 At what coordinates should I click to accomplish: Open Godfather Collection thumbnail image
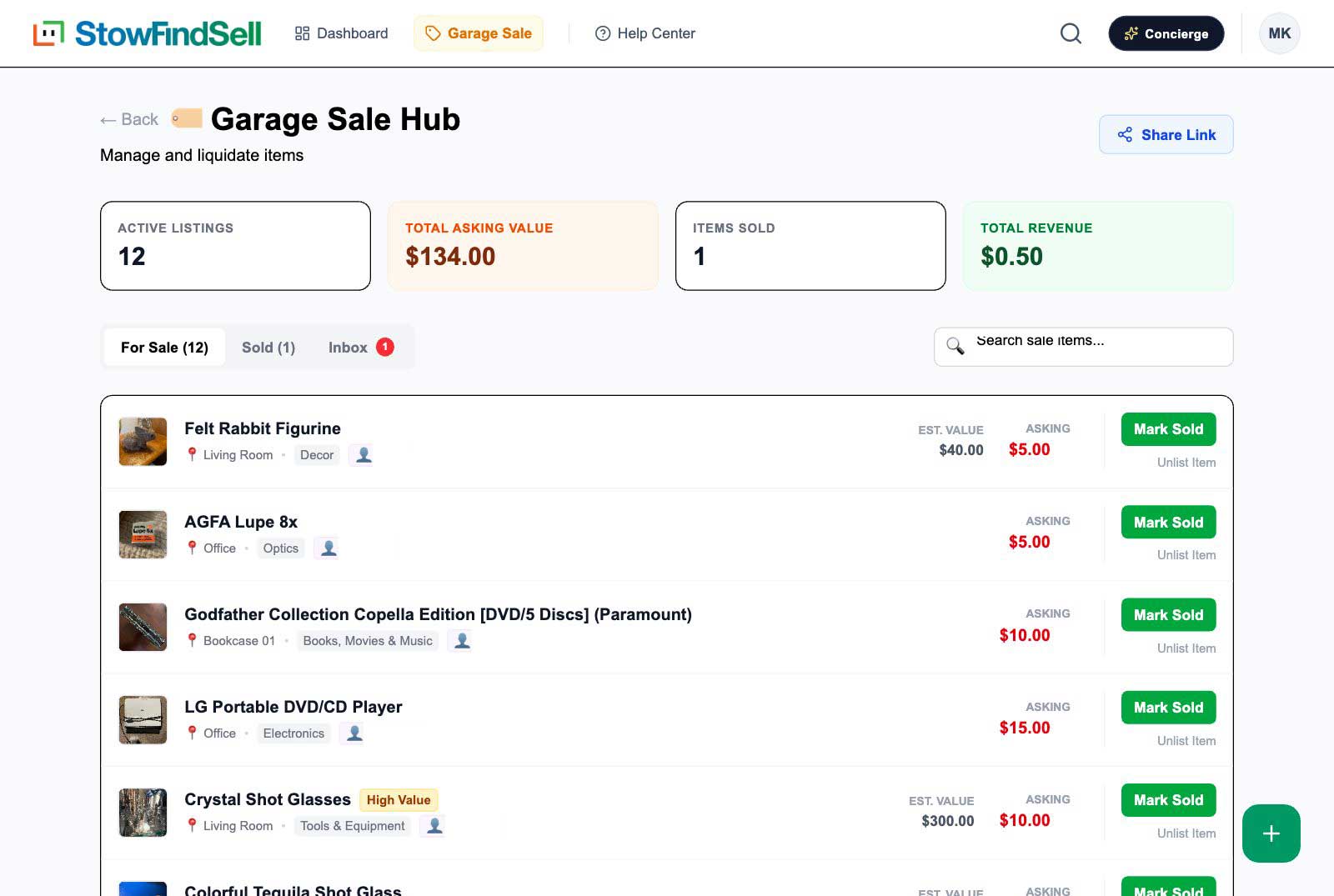(x=143, y=627)
